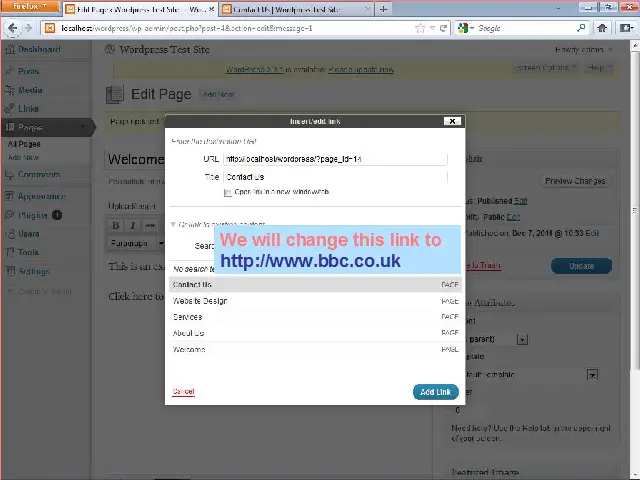Toggle the Italic editor toolbar button

click(x=132, y=225)
